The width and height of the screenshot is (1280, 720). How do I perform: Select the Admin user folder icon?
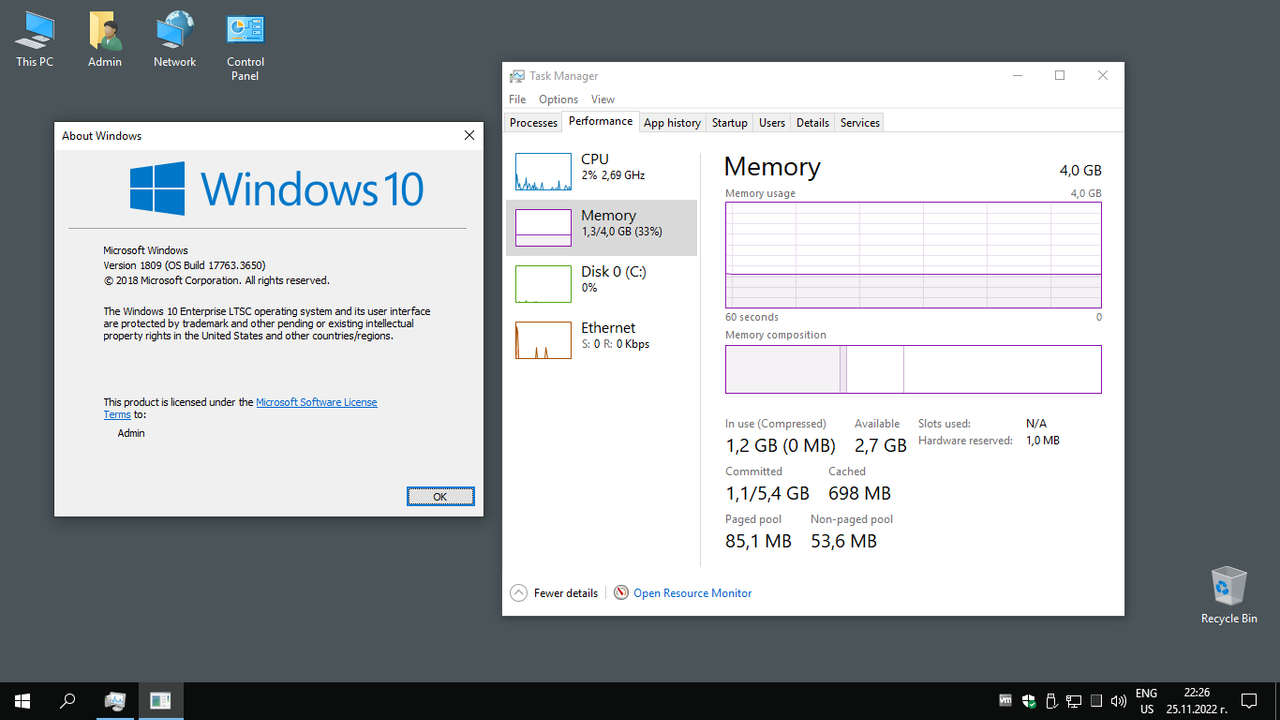105,40
